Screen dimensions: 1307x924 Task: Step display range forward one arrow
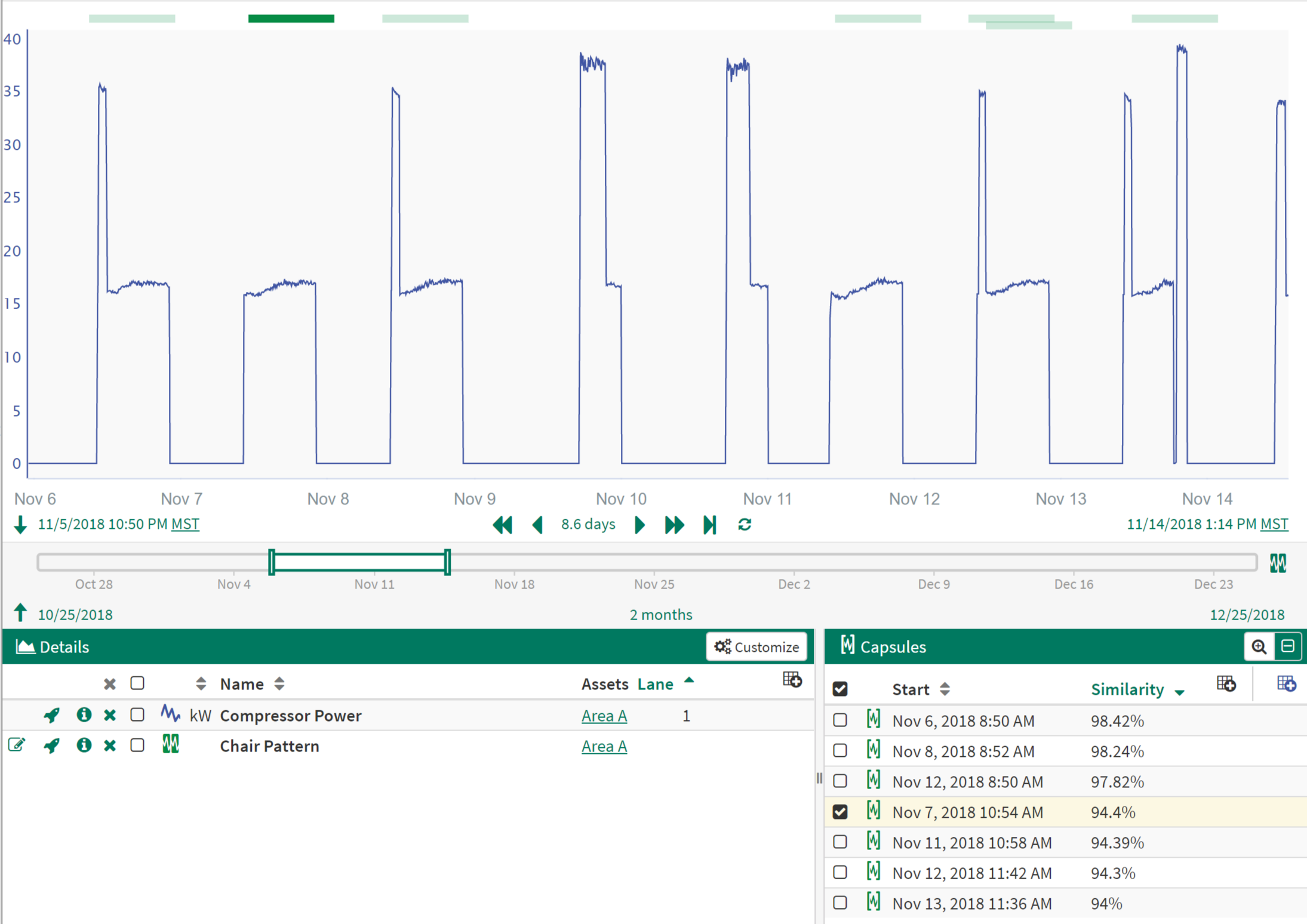click(x=639, y=525)
